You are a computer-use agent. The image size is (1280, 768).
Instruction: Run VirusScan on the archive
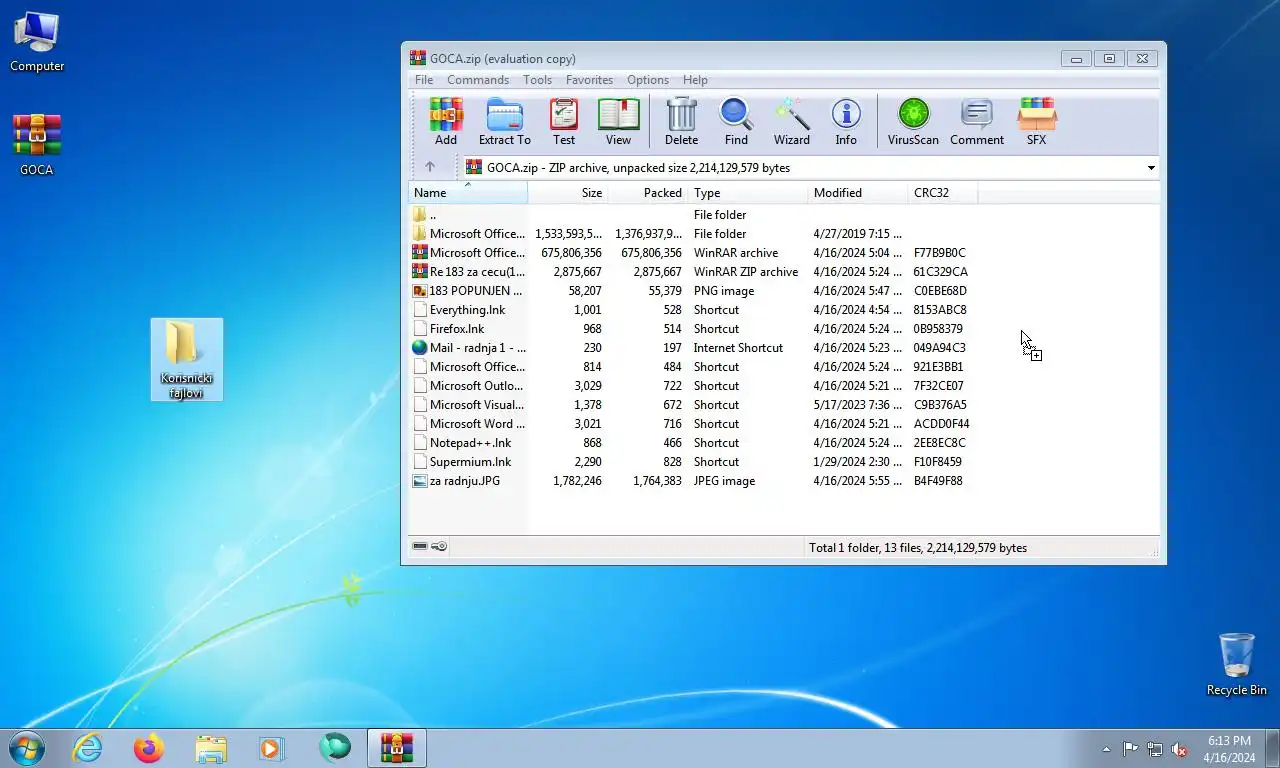pyautogui.click(x=913, y=122)
